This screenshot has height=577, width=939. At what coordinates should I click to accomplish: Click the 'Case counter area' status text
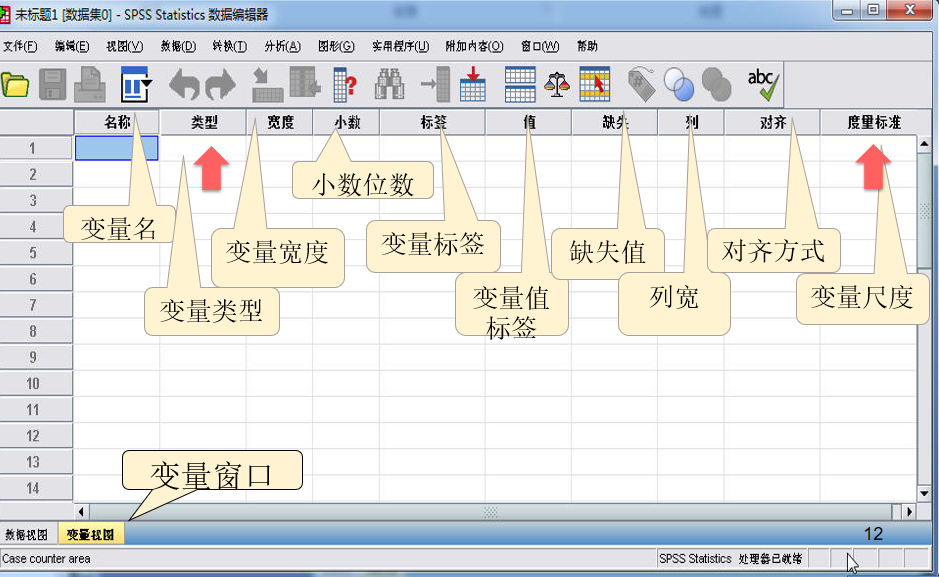coord(46,558)
